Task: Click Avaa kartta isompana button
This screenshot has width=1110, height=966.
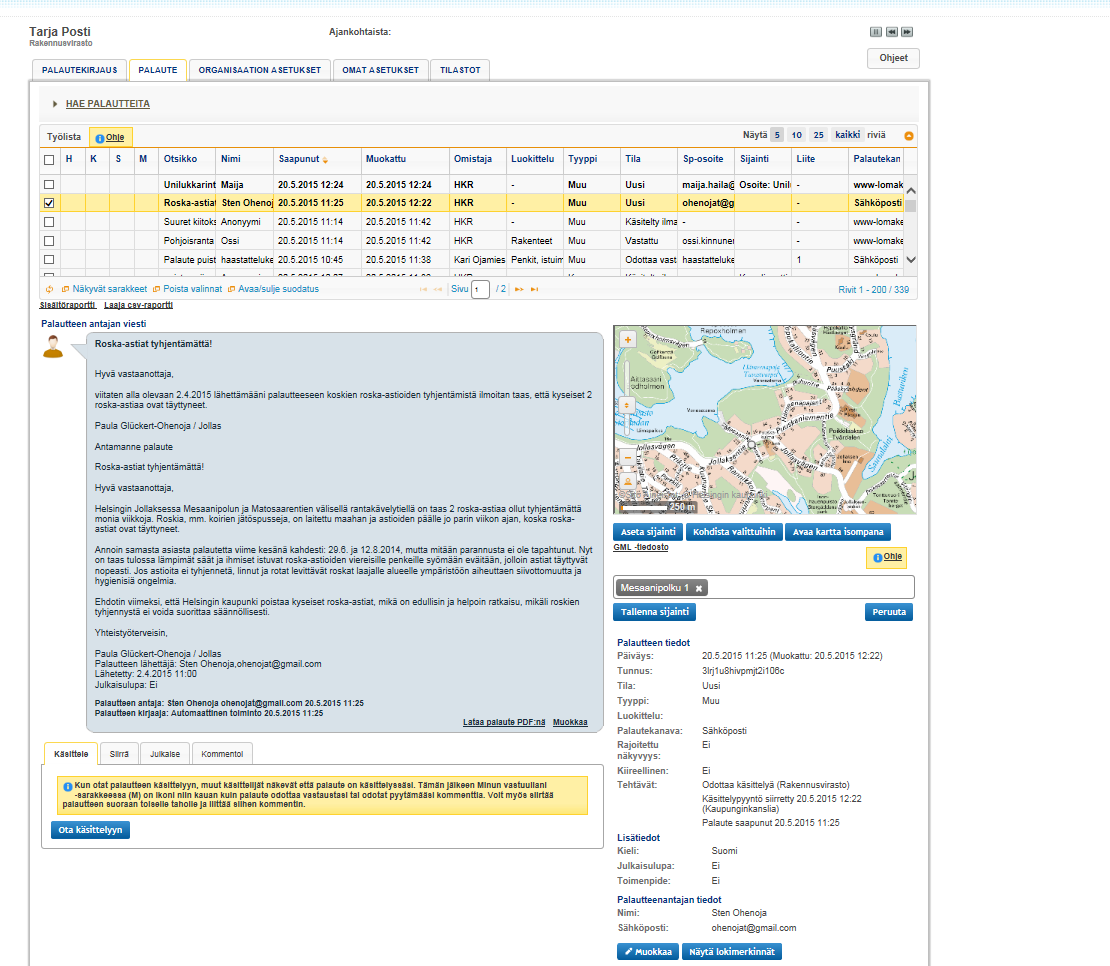Action: (838, 532)
